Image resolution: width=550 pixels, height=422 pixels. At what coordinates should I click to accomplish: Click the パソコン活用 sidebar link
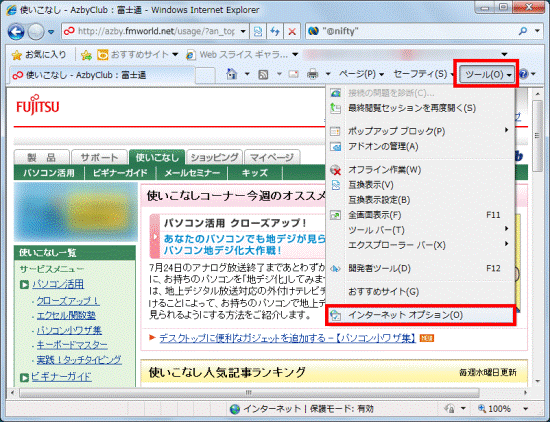[x=58, y=284]
